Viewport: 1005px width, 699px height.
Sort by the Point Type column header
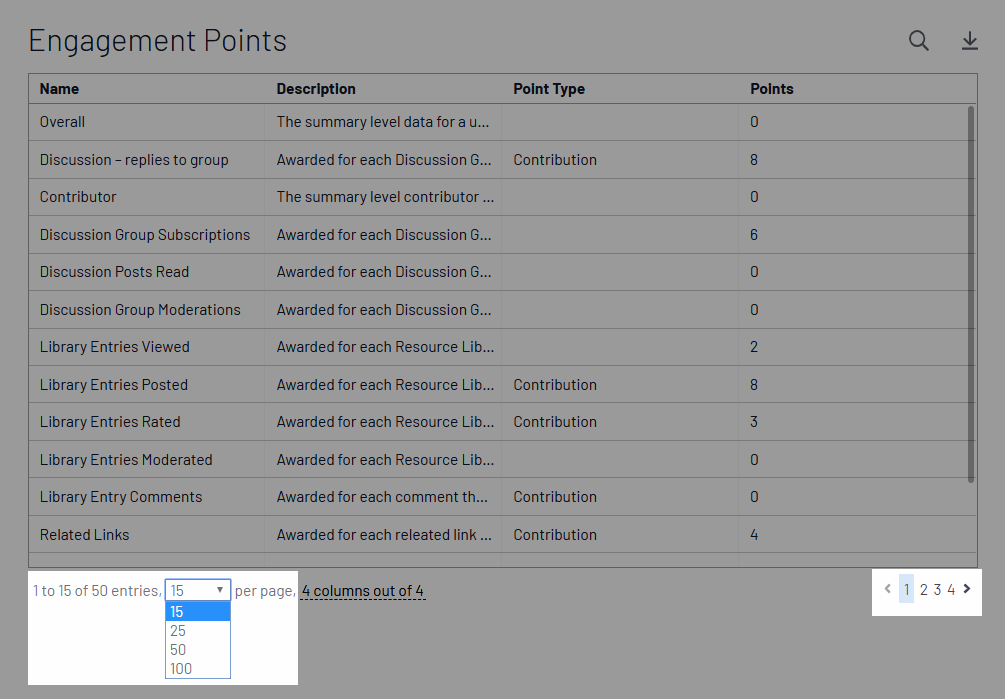pyautogui.click(x=549, y=89)
